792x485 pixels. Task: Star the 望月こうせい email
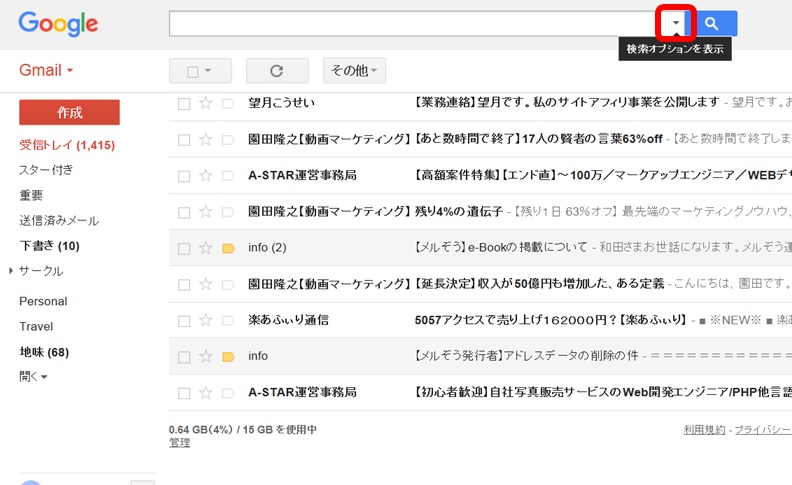(206, 103)
